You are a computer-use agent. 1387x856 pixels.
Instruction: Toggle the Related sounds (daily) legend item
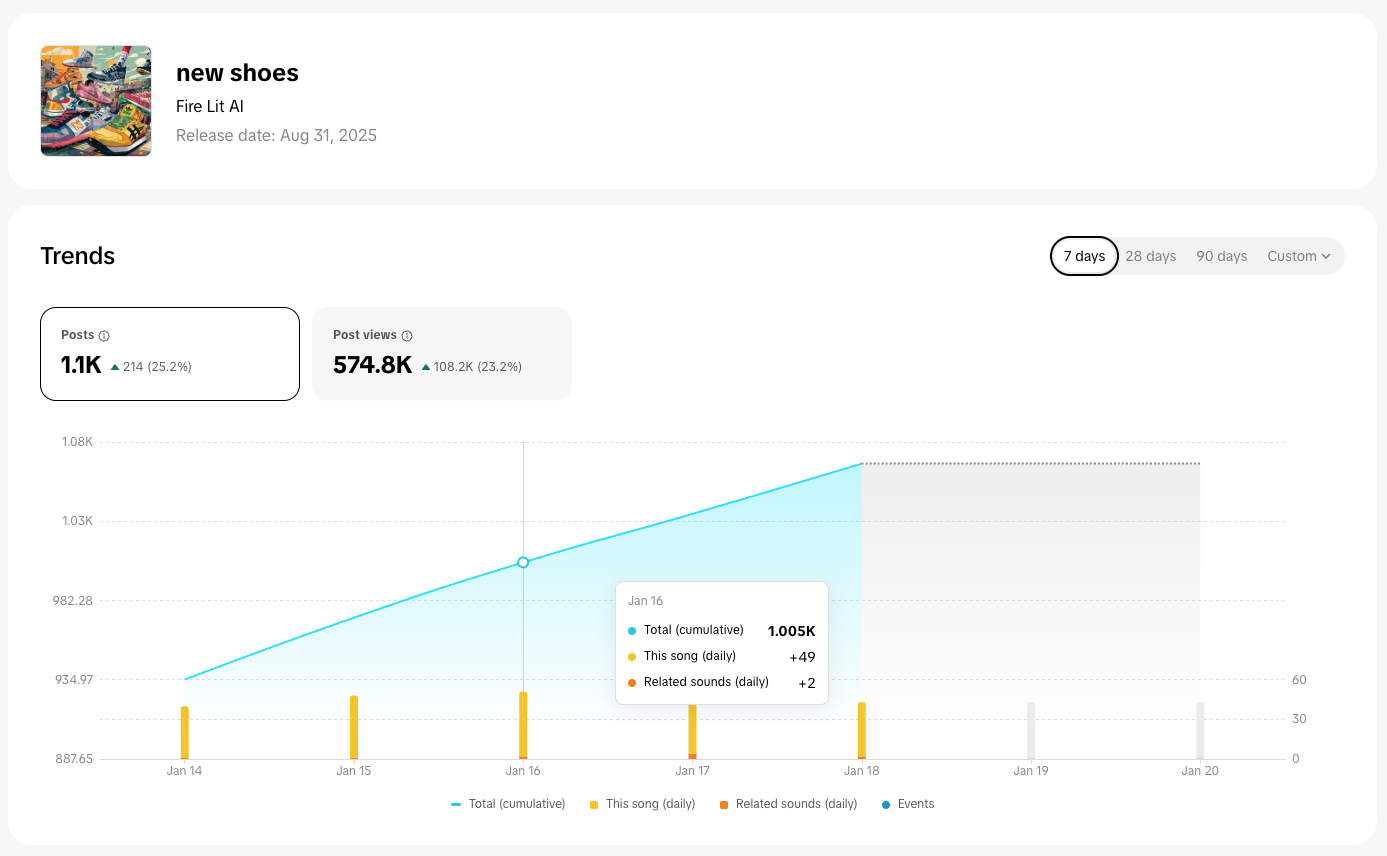(788, 804)
